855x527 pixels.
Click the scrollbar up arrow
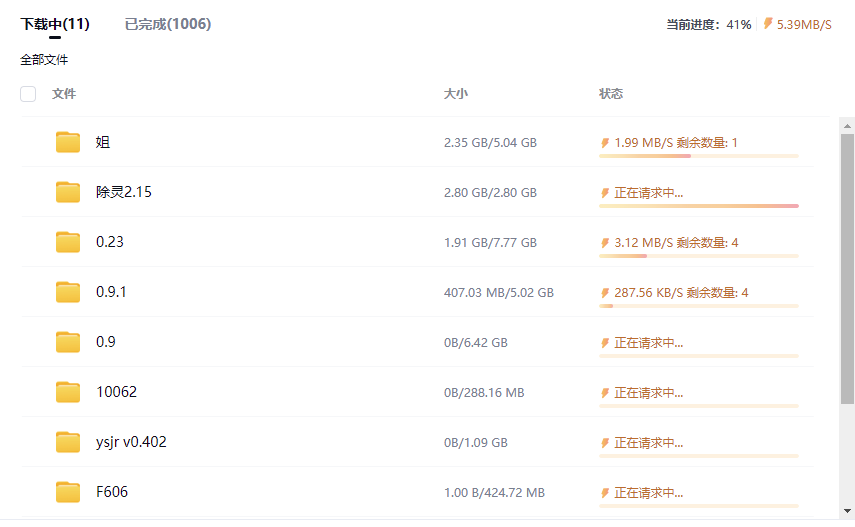(x=847, y=126)
